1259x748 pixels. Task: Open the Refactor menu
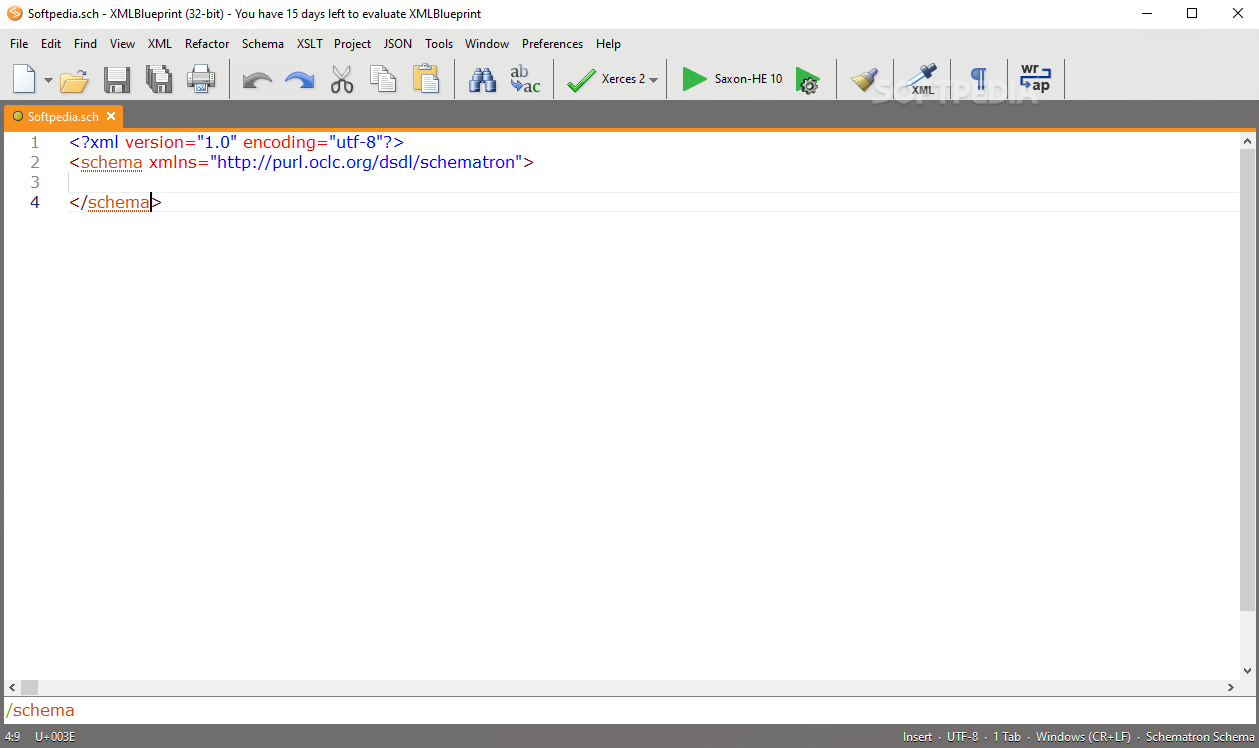tap(207, 44)
